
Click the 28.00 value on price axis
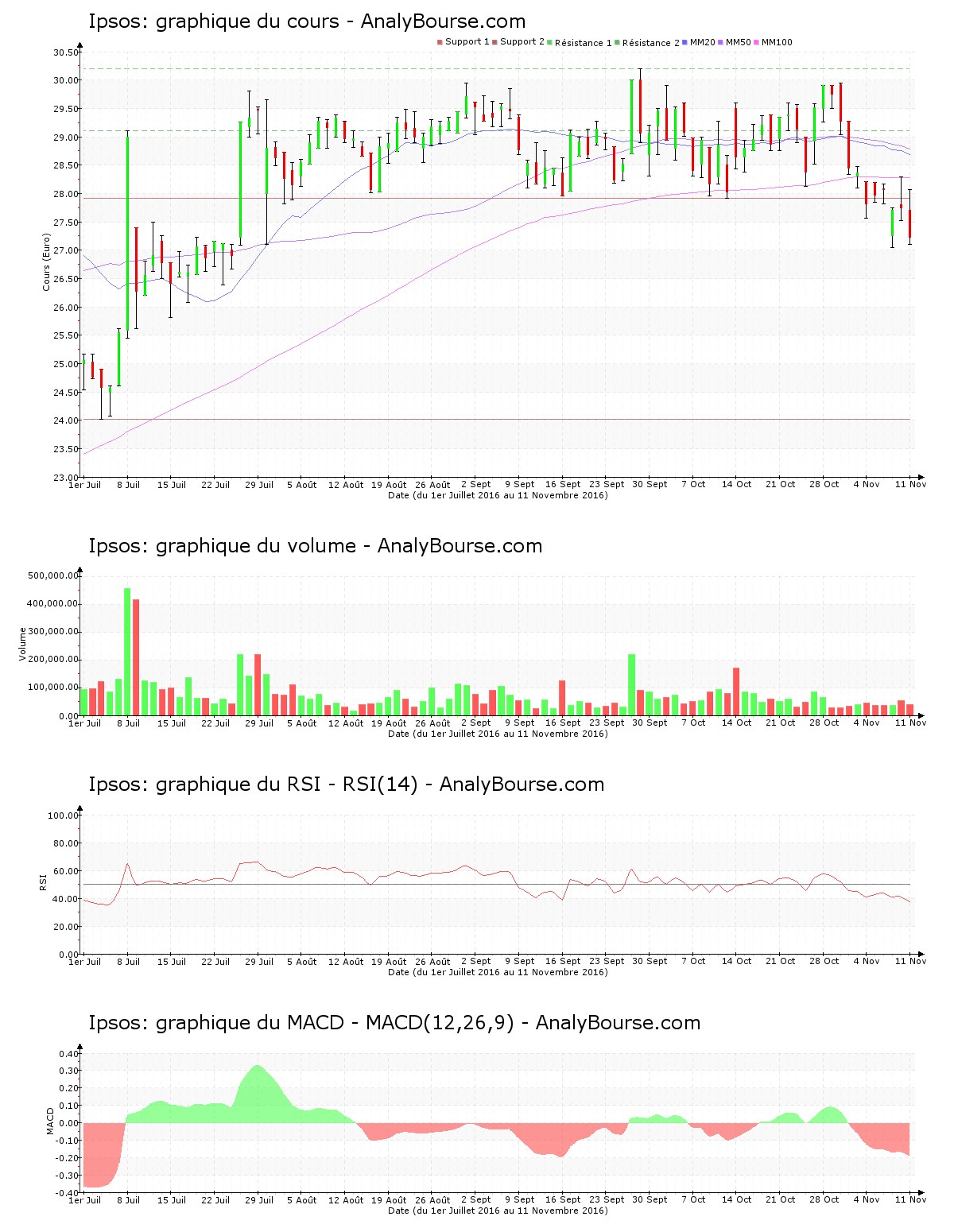tap(66, 194)
